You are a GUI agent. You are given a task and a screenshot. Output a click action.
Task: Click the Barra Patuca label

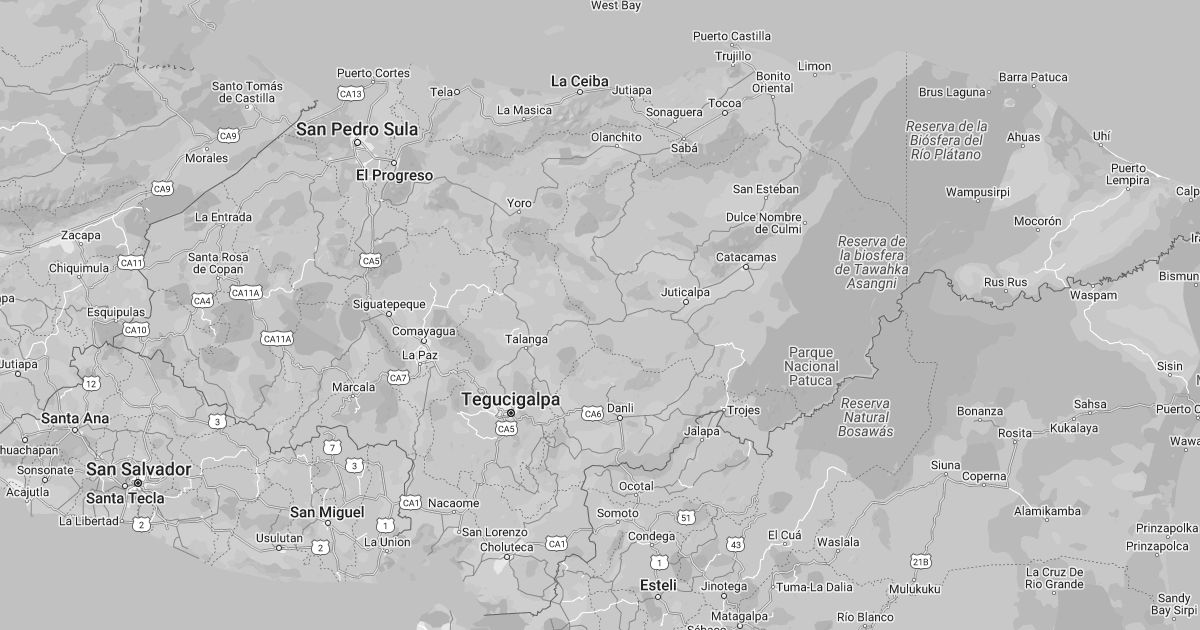pos(1033,77)
